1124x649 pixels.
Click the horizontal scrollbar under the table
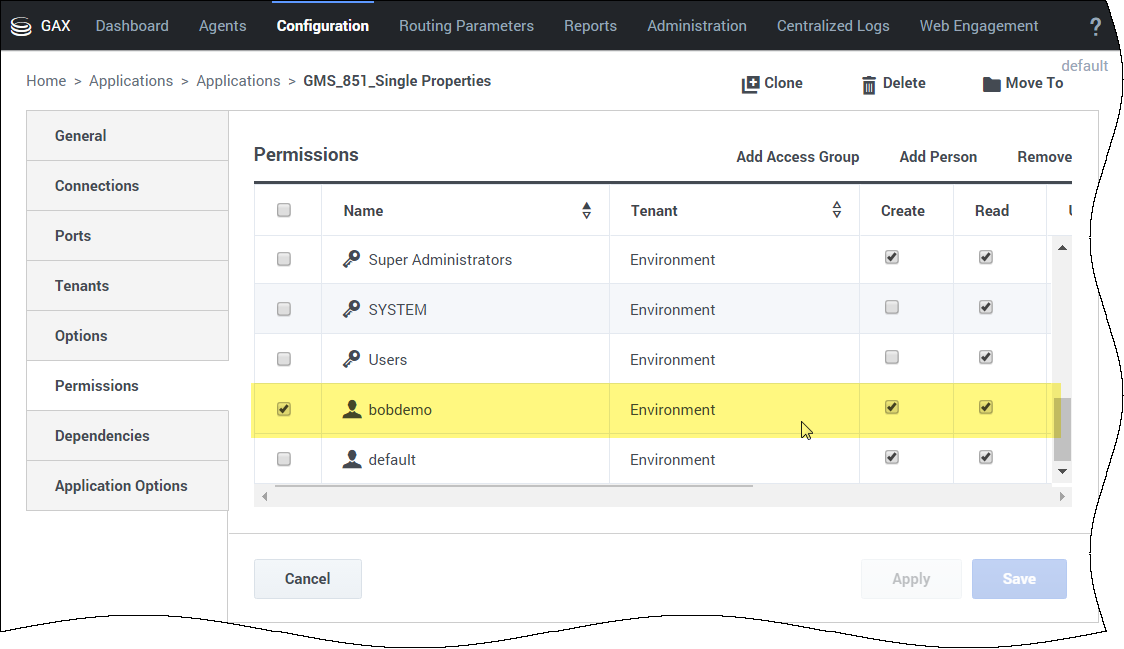point(513,486)
